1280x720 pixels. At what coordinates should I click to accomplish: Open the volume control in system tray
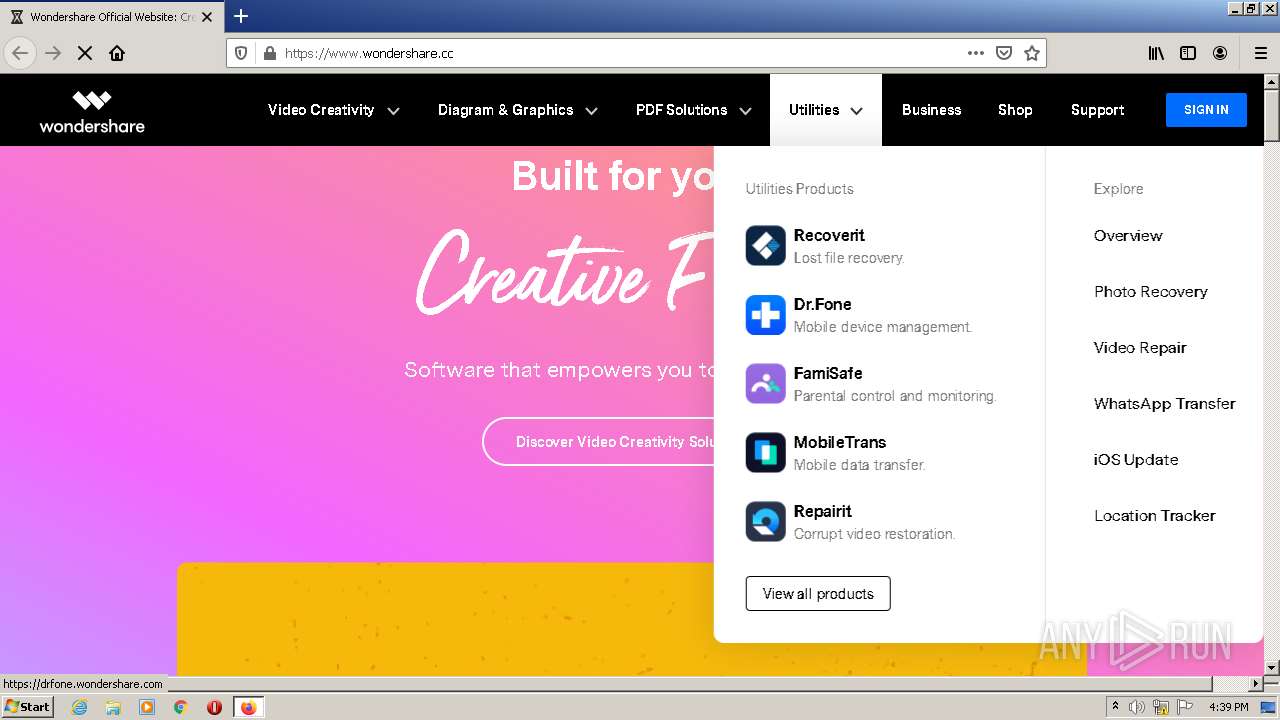click(1138, 707)
